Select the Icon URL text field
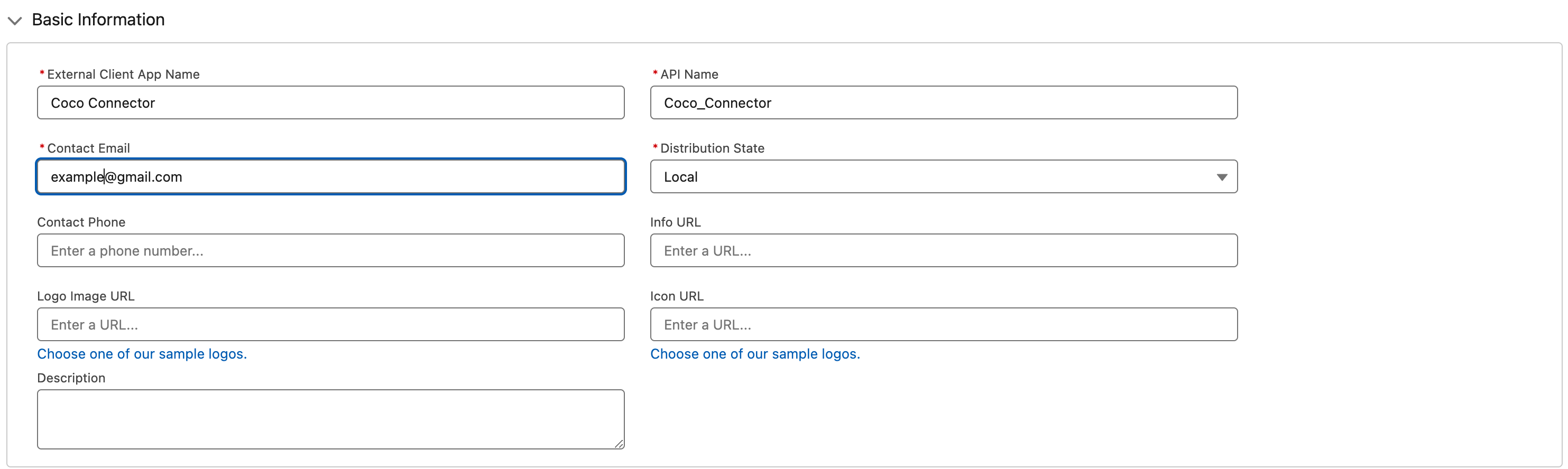 943,325
